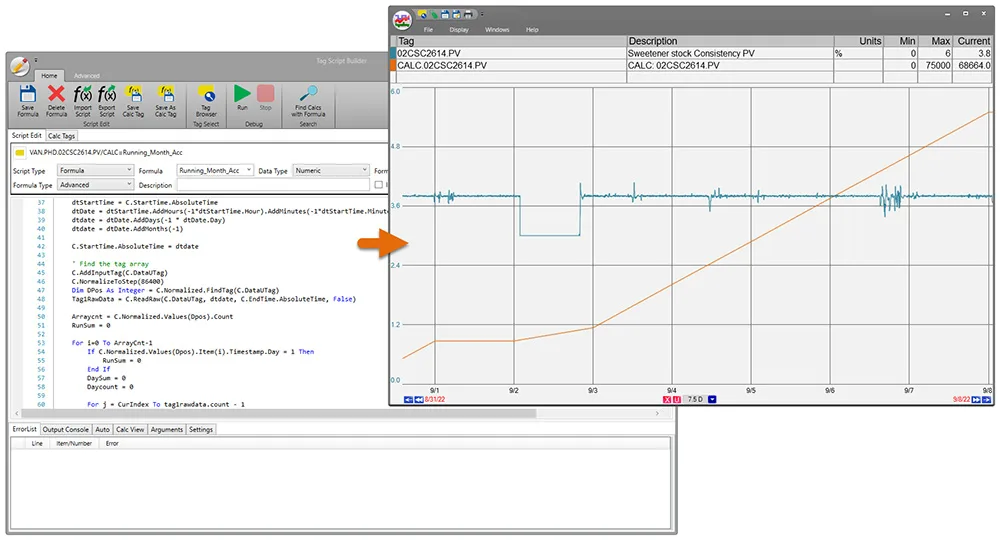Click Find Calcs with Formula magnifier
1000x541 pixels.
(309, 98)
